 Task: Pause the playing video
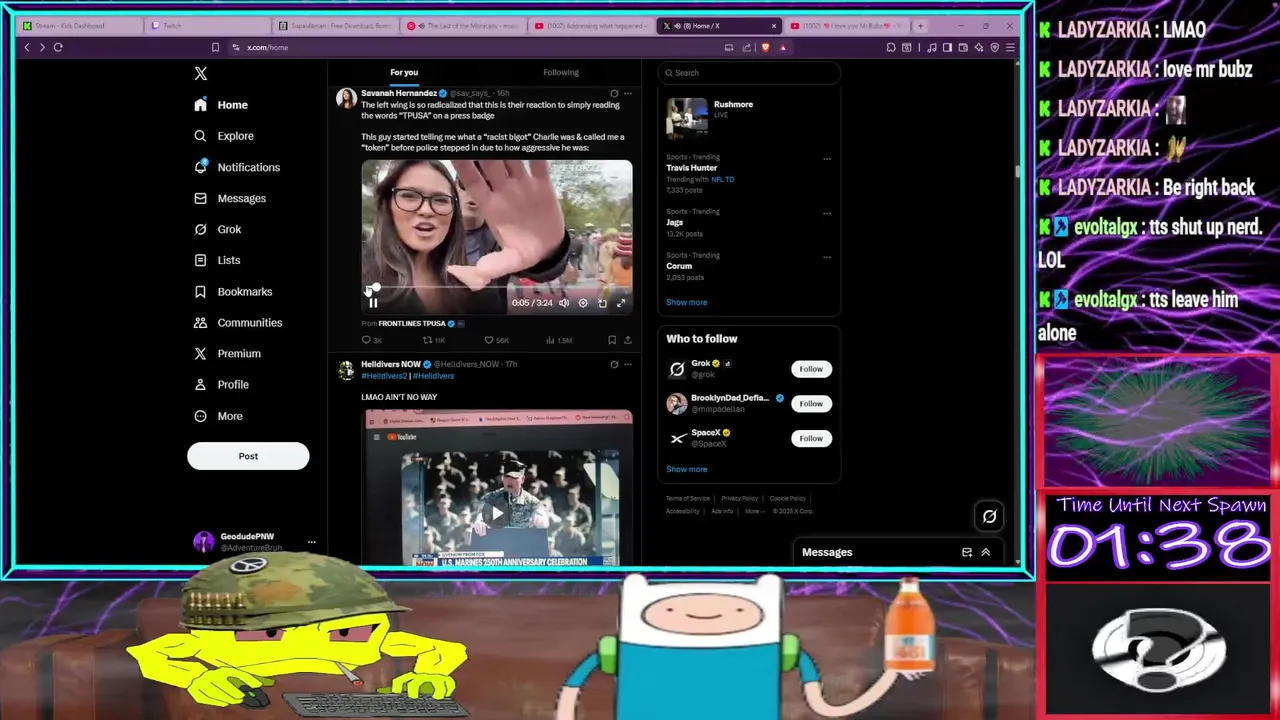373,303
